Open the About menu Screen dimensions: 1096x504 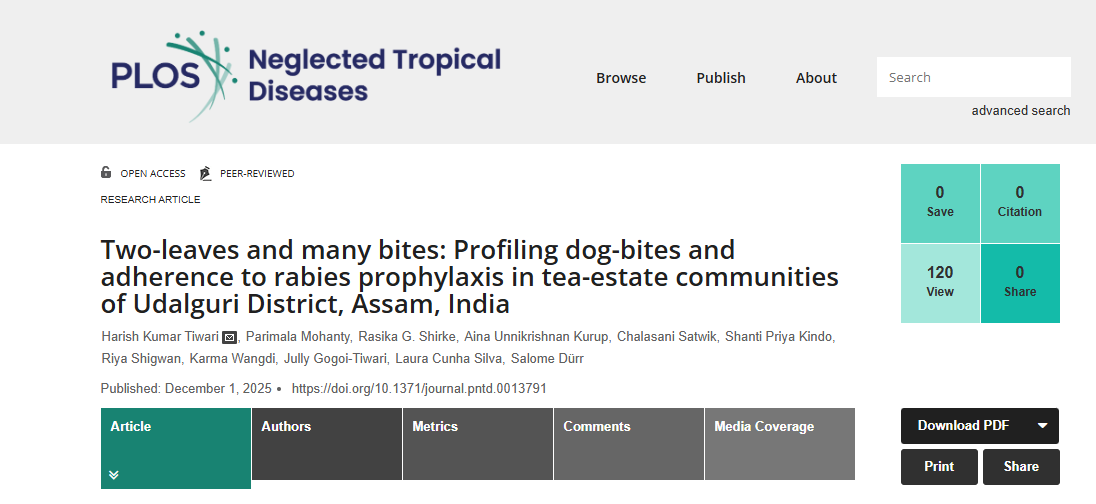tap(816, 78)
